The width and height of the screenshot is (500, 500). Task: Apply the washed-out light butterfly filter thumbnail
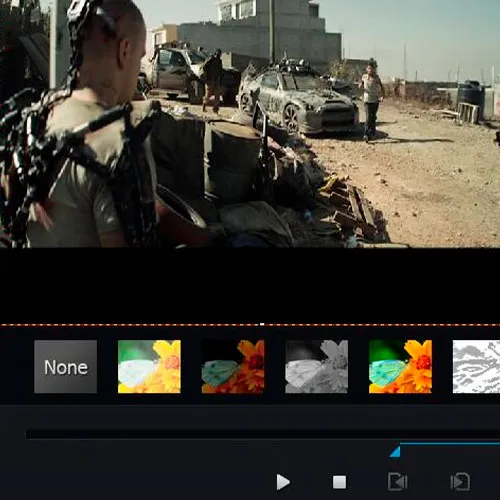coord(149,367)
